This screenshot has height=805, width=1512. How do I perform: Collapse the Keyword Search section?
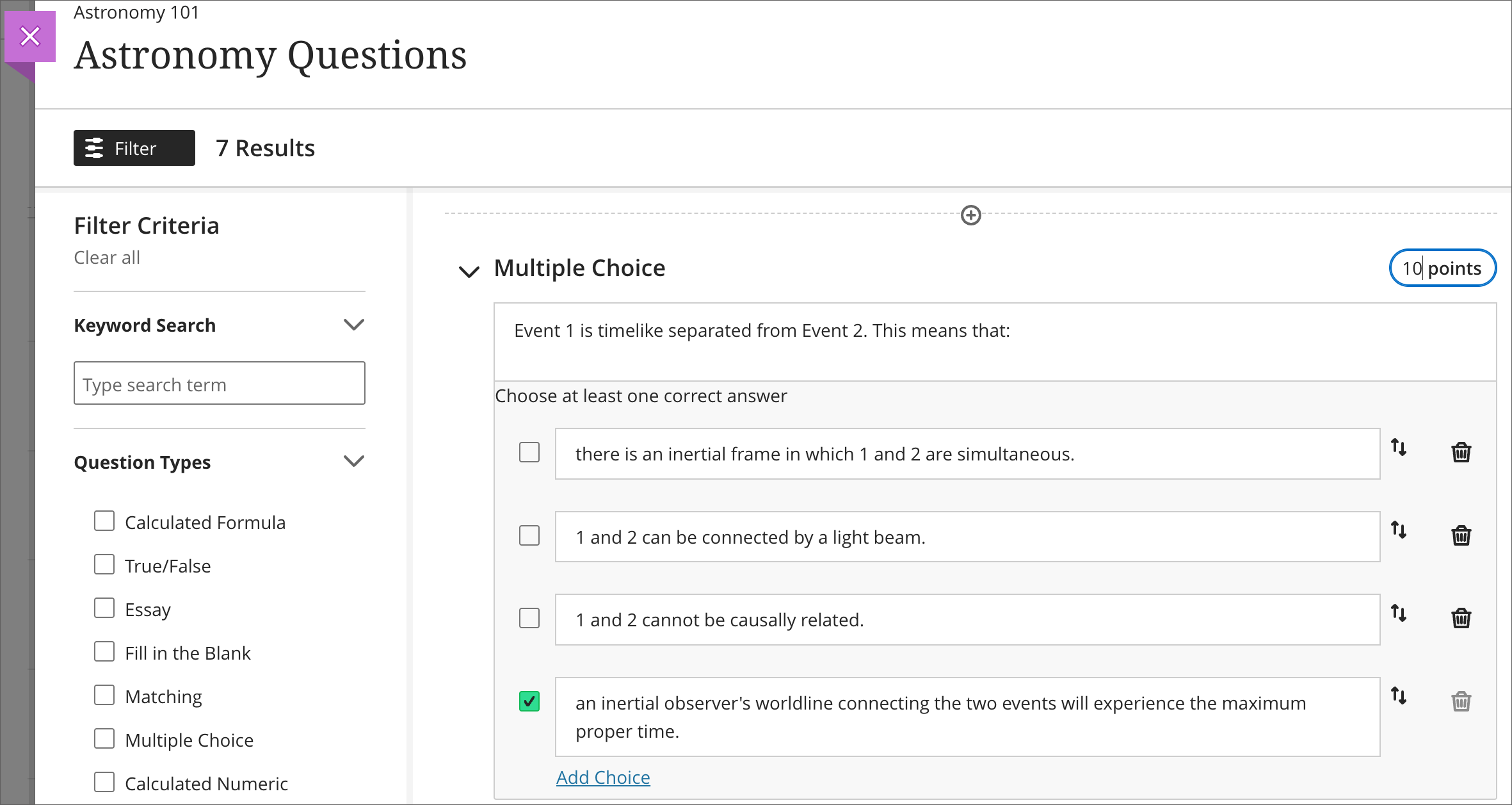tap(353, 325)
